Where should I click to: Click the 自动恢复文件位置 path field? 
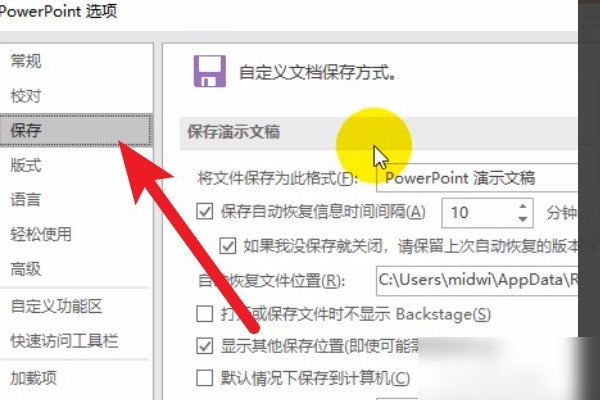click(x=477, y=281)
